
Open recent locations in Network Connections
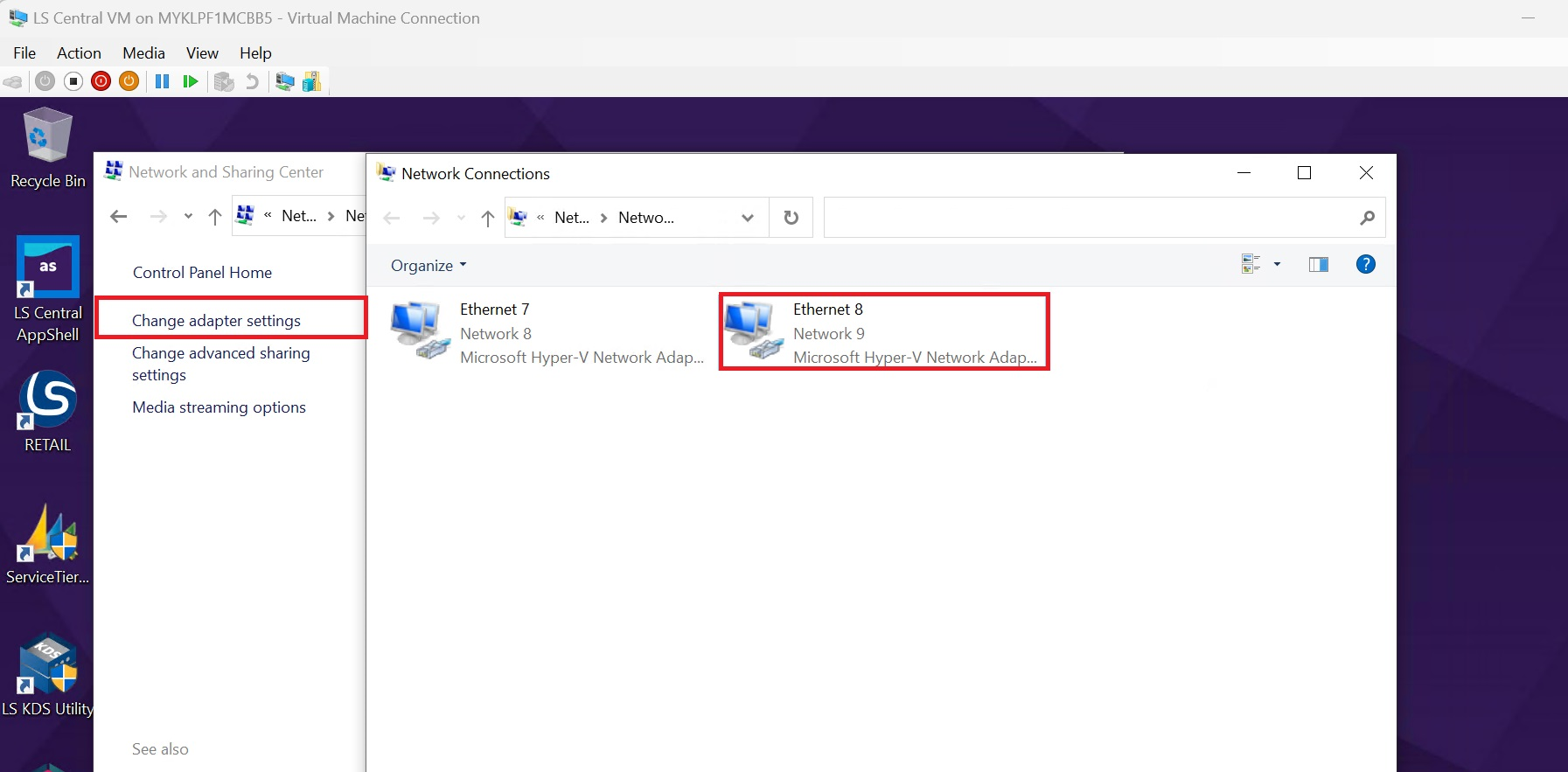461,218
